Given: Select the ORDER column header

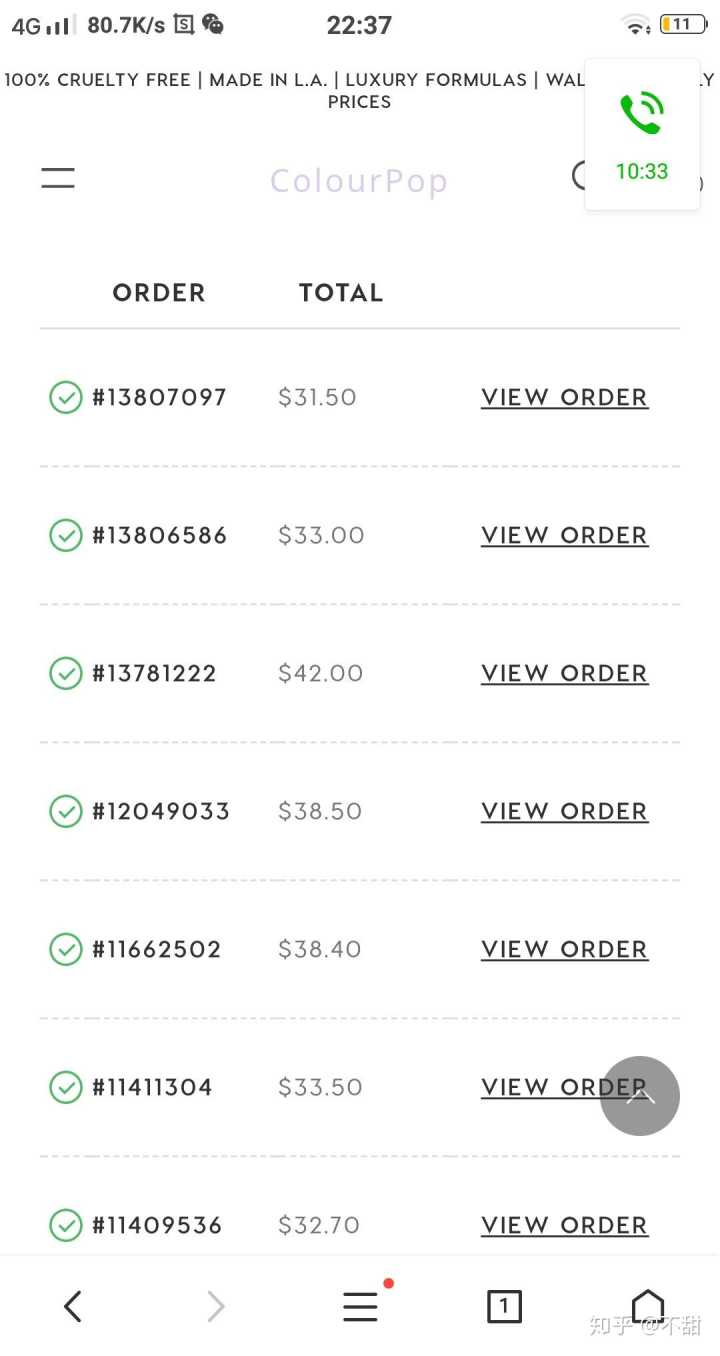Looking at the screenshot, I should (159, 293).
